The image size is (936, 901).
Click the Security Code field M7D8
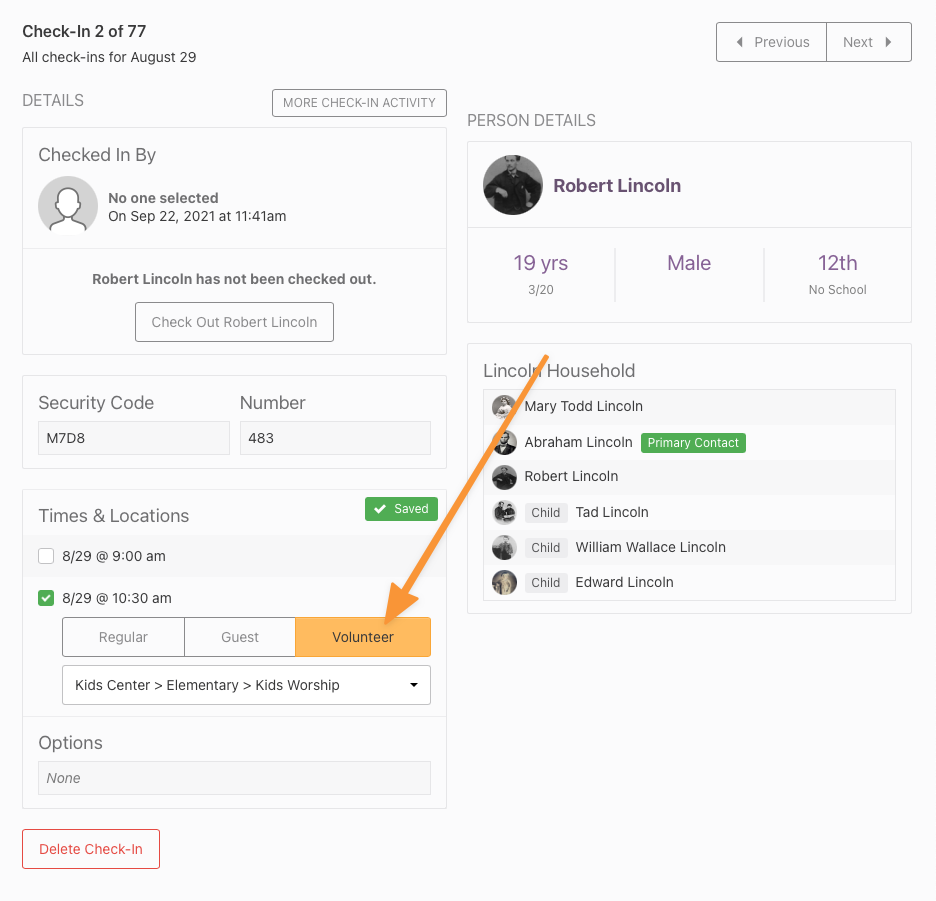tap(134, 438)
